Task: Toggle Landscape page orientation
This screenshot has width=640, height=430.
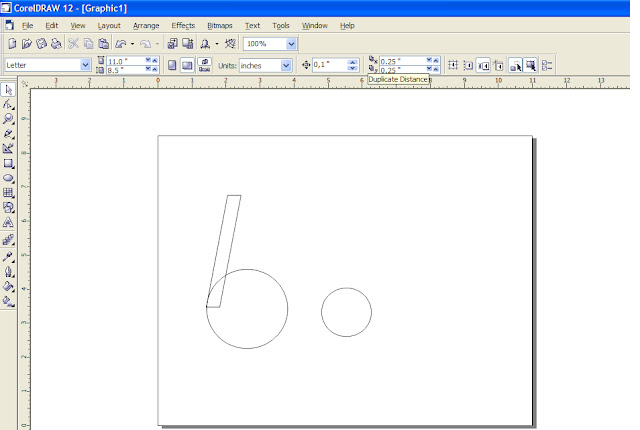Action: 187,65
